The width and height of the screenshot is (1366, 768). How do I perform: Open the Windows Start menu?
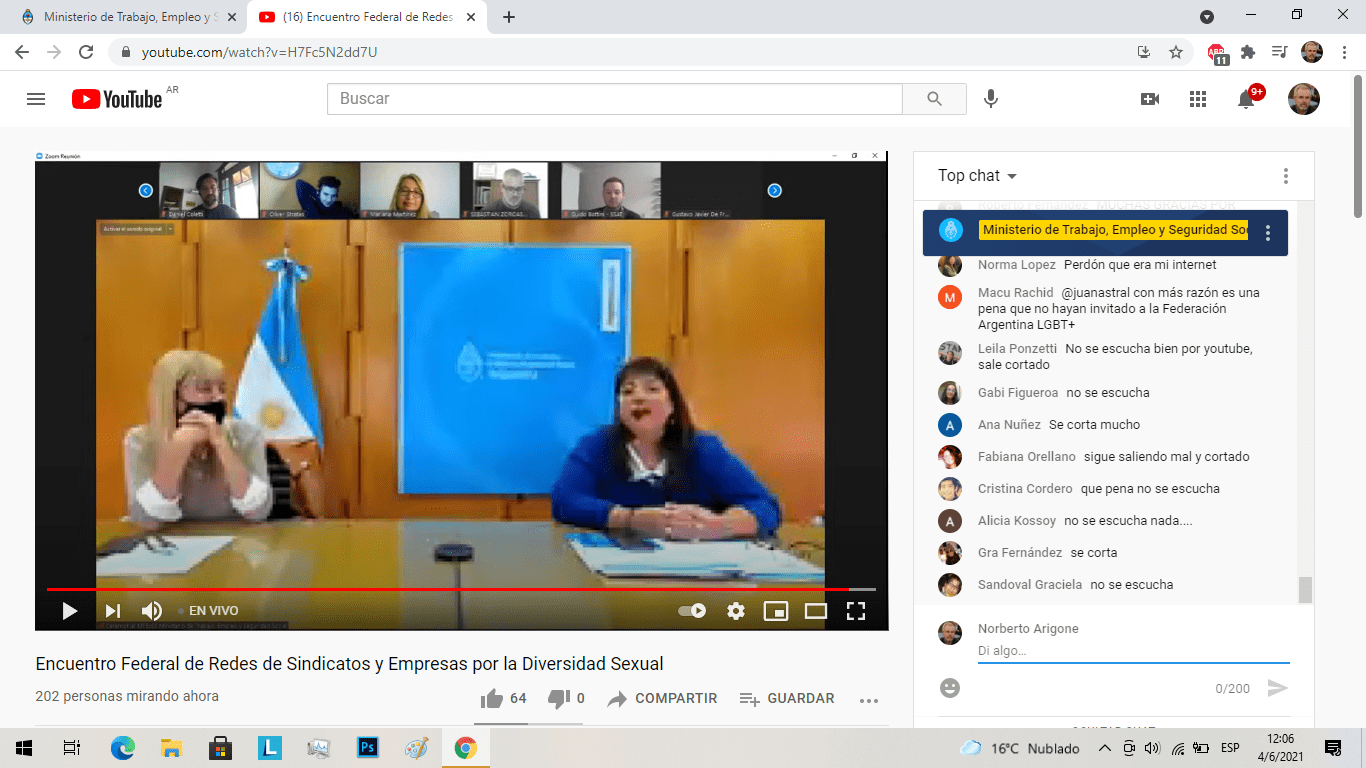pyautogui.click(x=24, y=748)
